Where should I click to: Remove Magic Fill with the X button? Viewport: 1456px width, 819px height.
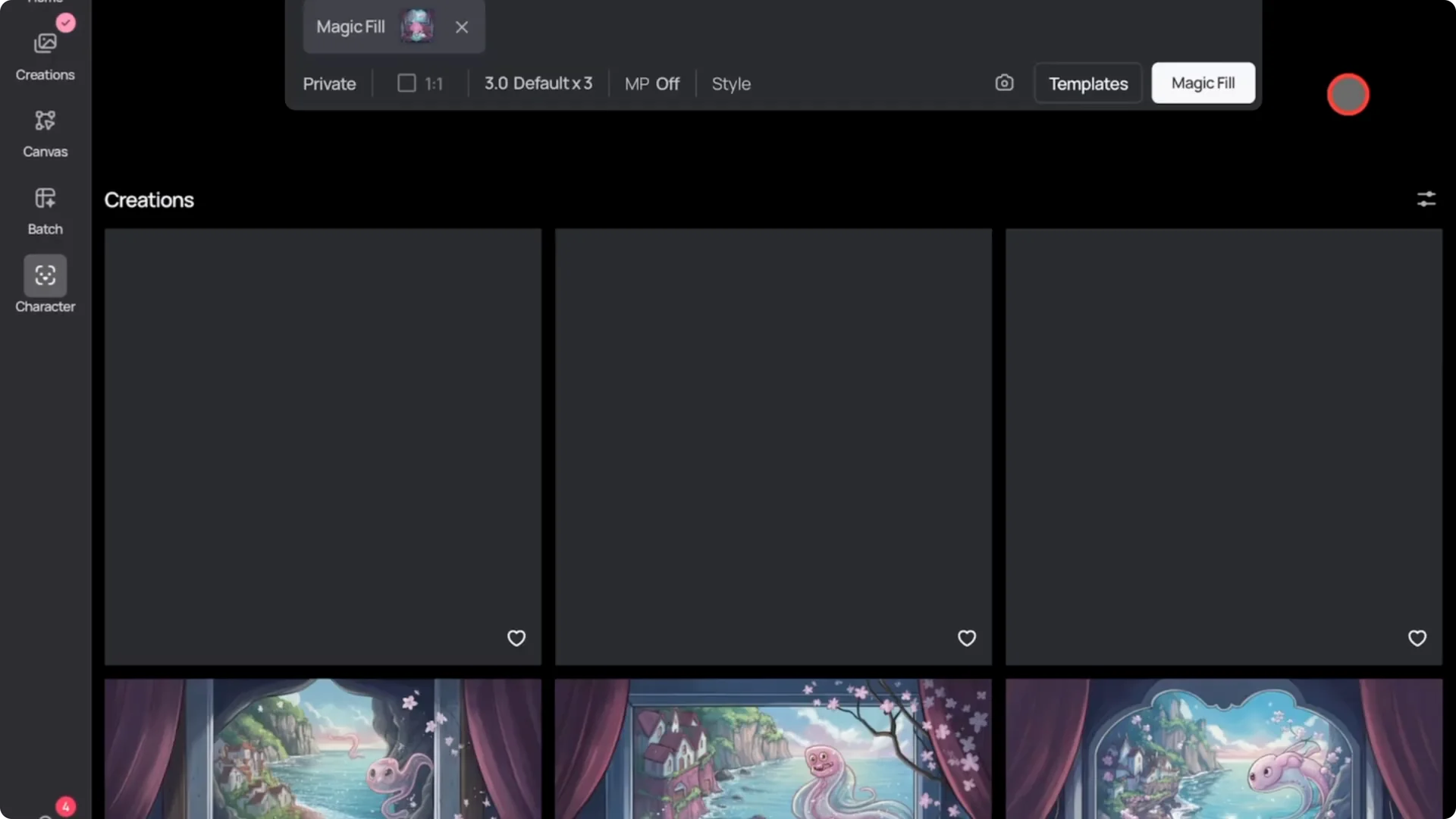(462, 27)
